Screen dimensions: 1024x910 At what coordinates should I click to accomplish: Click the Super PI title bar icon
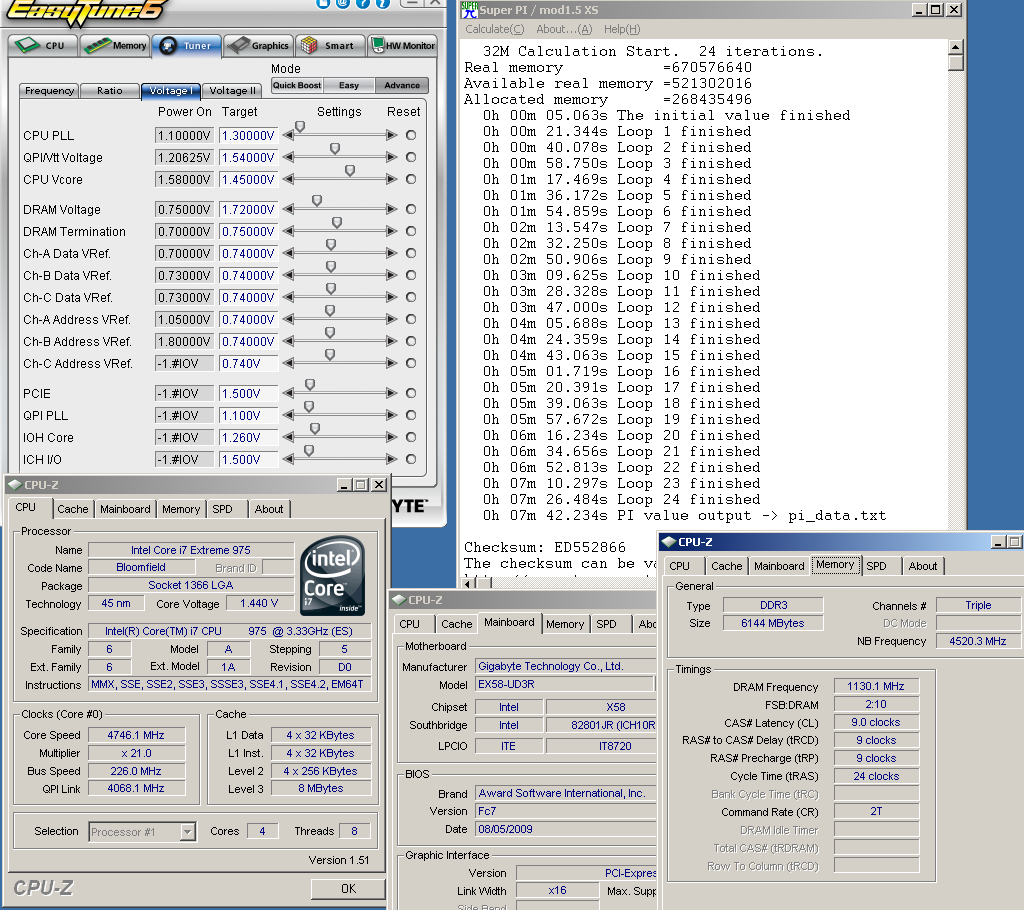coord(469,10)
